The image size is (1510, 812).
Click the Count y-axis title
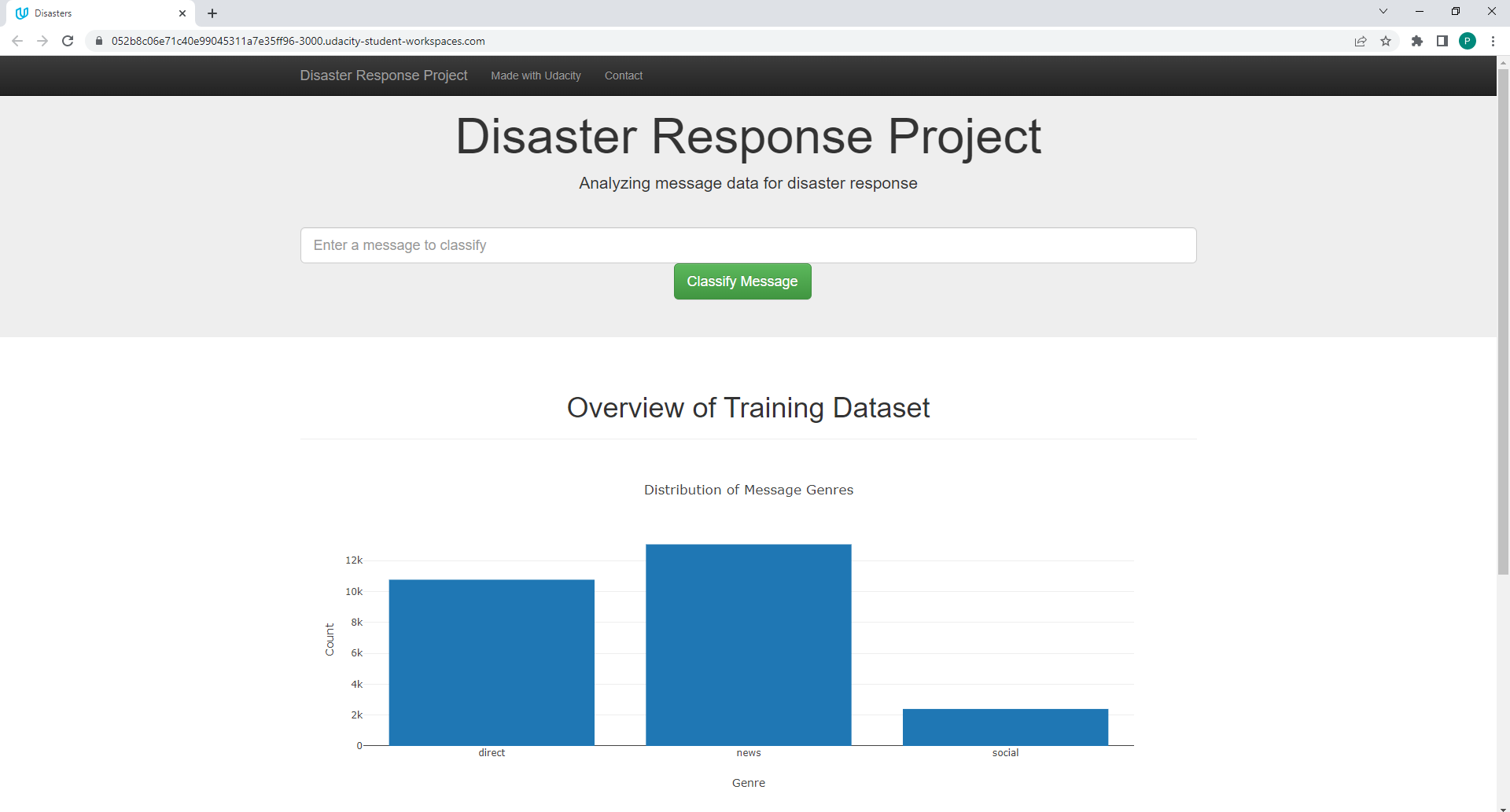pyautogui.click(x=330, y=640)
